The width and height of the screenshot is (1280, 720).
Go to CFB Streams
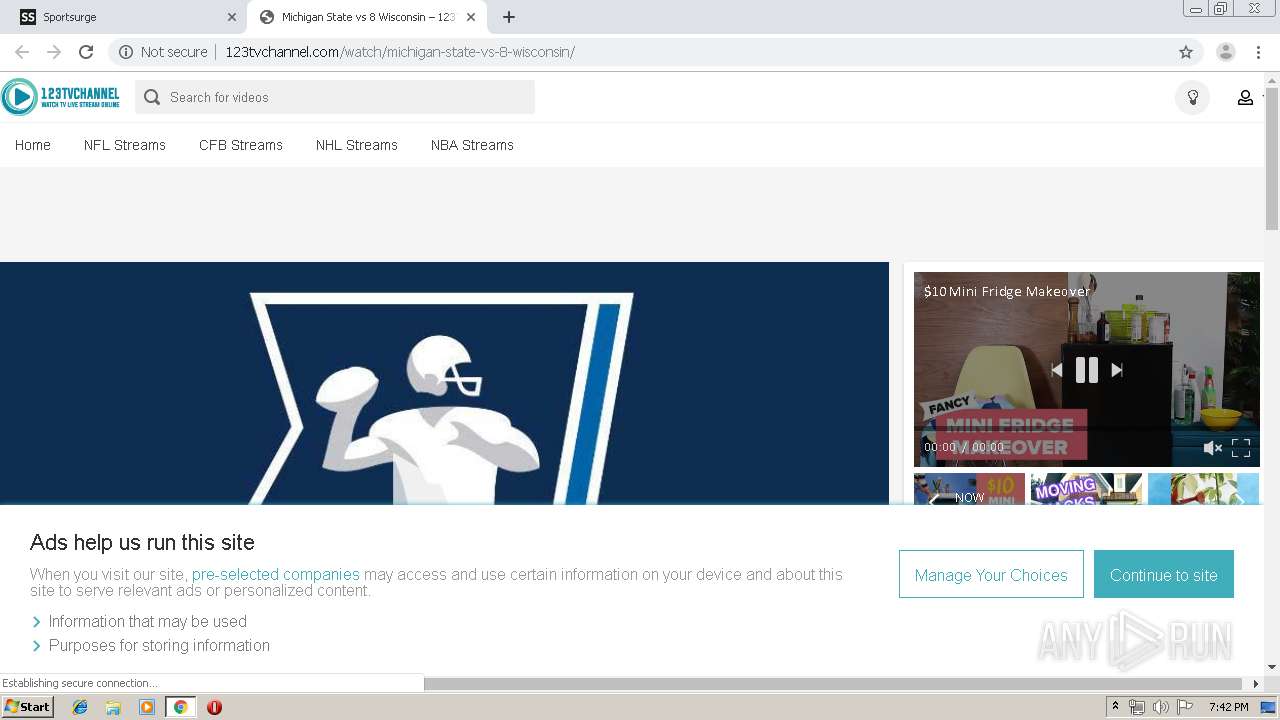tap(241, 145)
